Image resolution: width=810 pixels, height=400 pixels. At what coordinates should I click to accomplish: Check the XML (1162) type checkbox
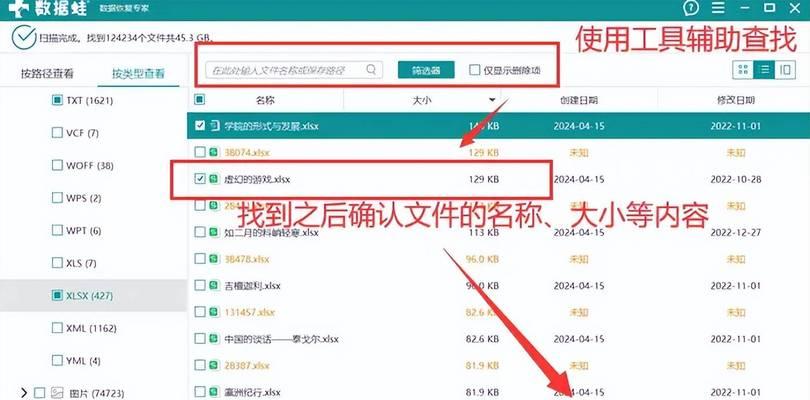[x=57, y=328]
